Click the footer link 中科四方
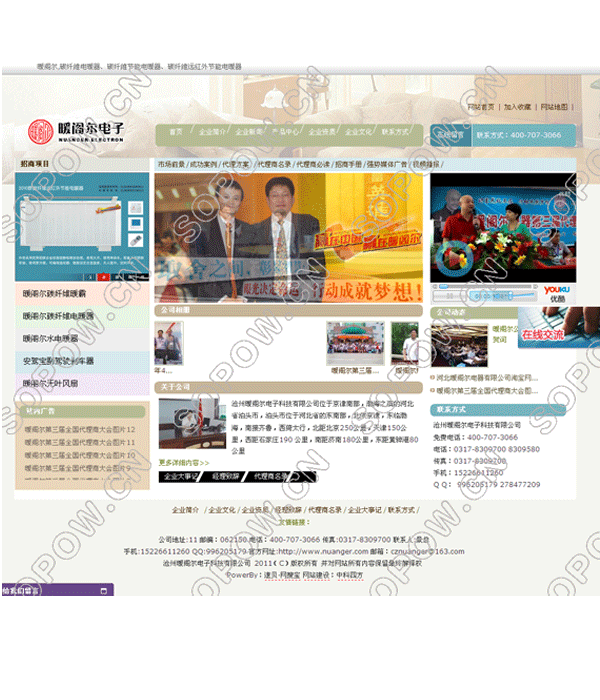The image size is (600, 700). [x=350, y=575]
